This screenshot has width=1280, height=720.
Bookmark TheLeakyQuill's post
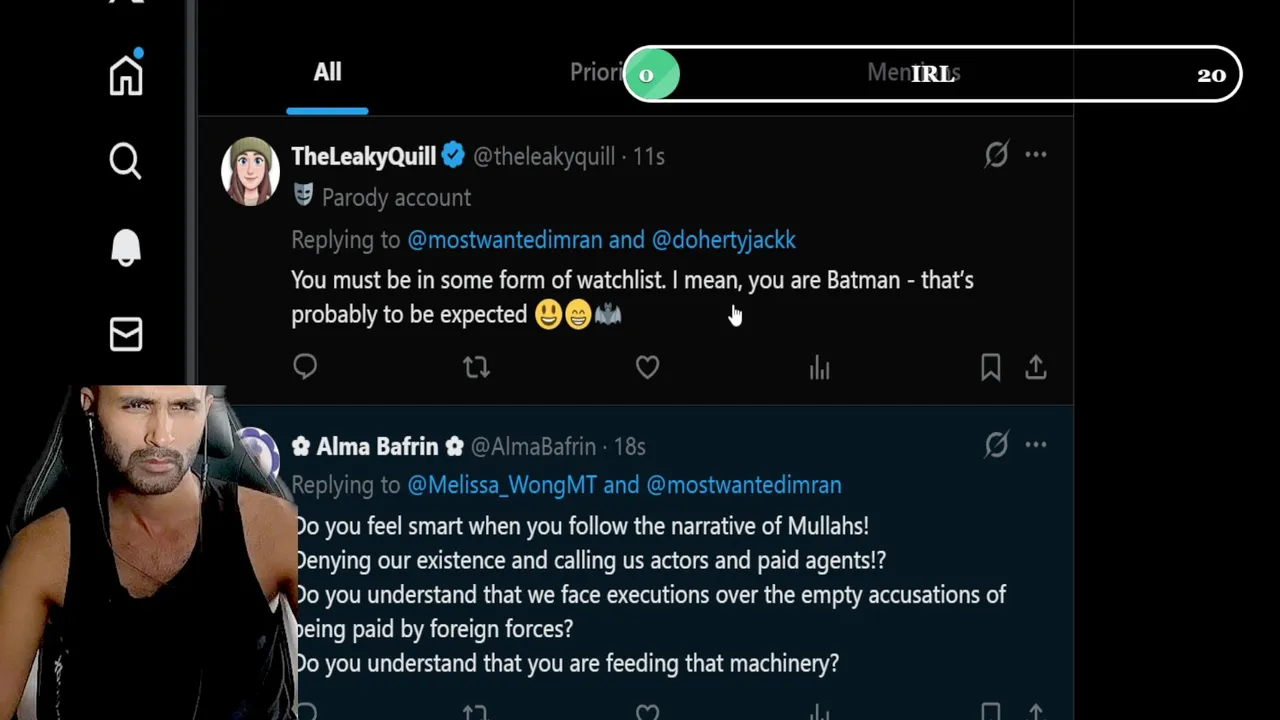(991, 368)
